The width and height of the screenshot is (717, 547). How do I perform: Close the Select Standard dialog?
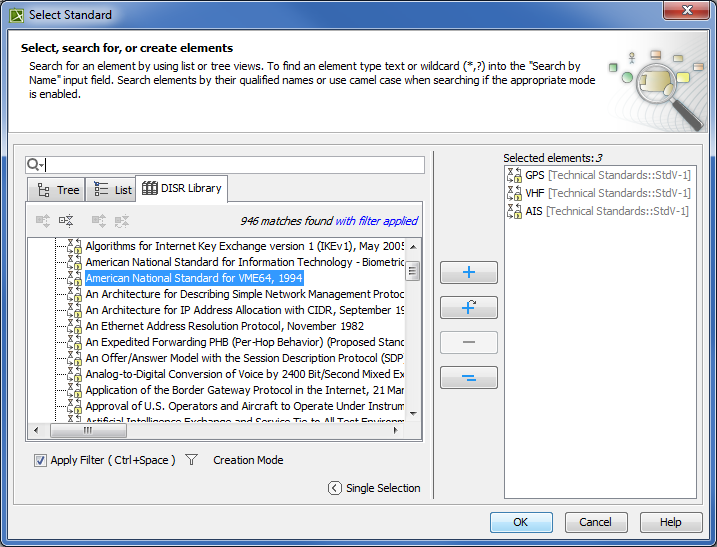point(686,11)
